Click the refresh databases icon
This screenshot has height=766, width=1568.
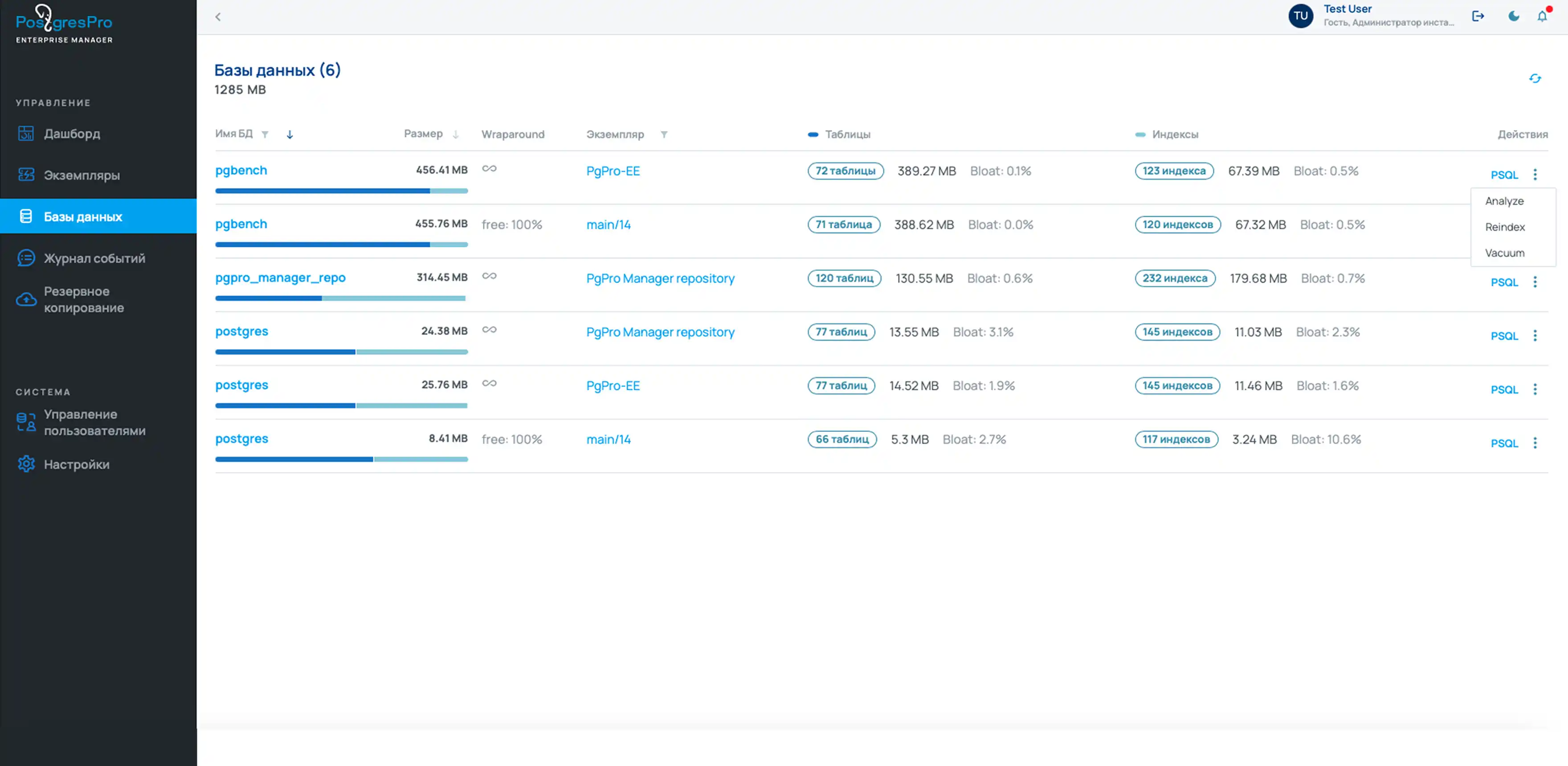click(1535, 78)
